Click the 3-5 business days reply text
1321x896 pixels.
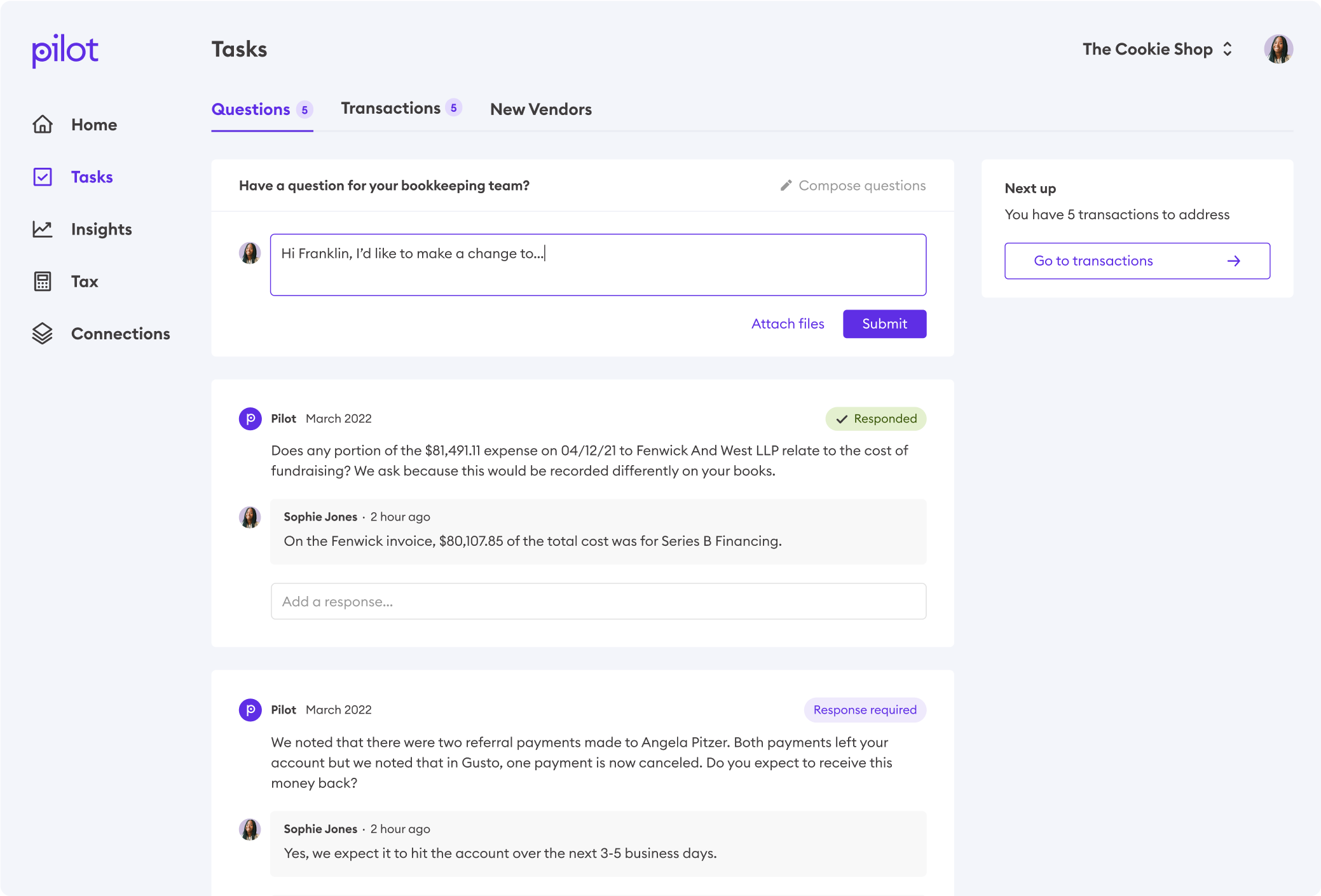coord(500,853)
